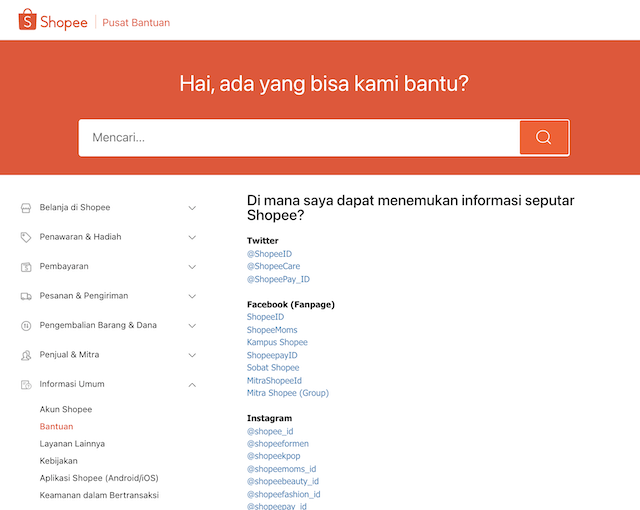
Task: Expand Belanja di Shopee chevron
Action: pyautogui.click(x=192, y=208)
